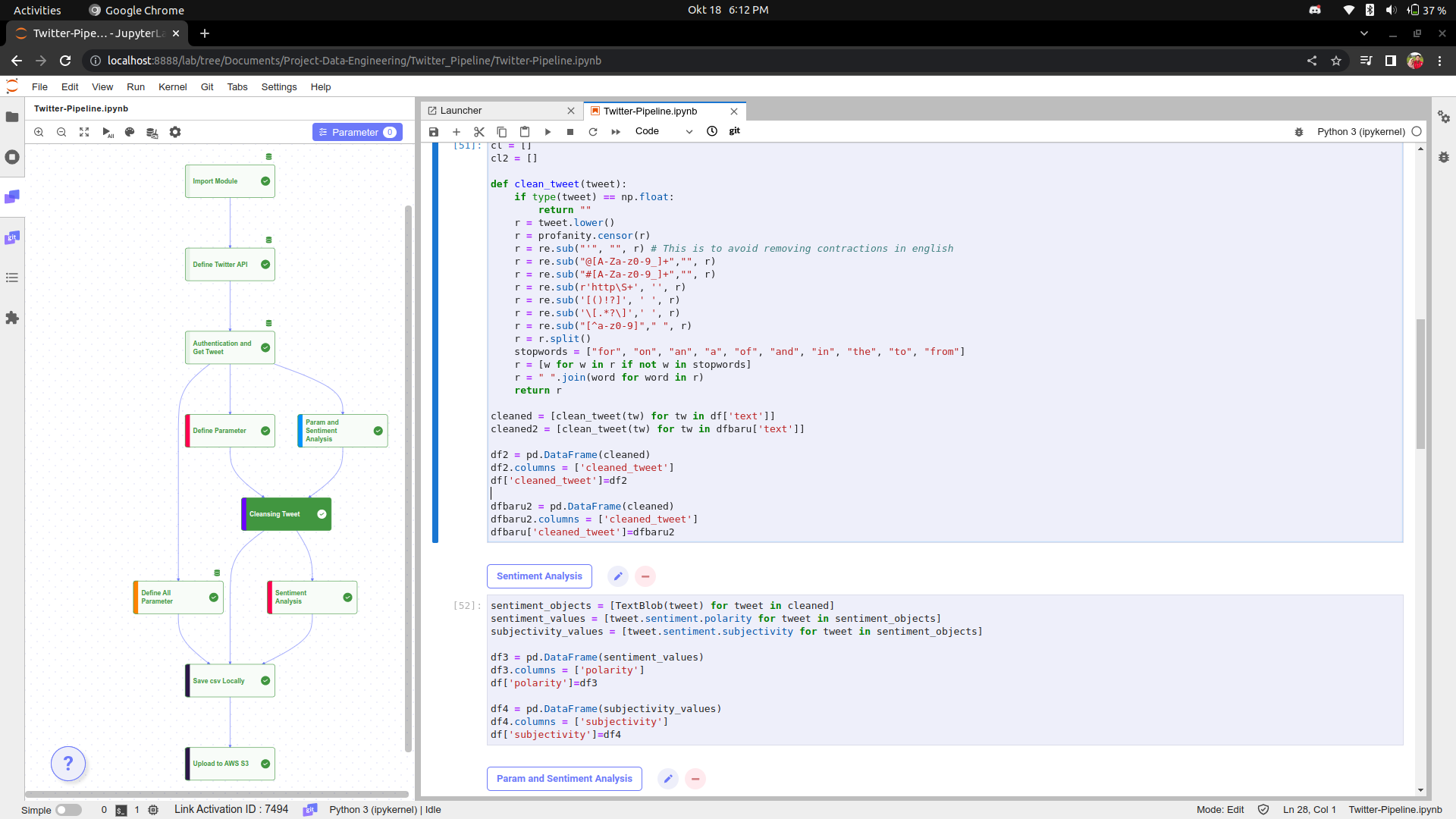1456x819 pixels.
Task: Open the Python 3 kernel selector
Action: coord(1360,131)
